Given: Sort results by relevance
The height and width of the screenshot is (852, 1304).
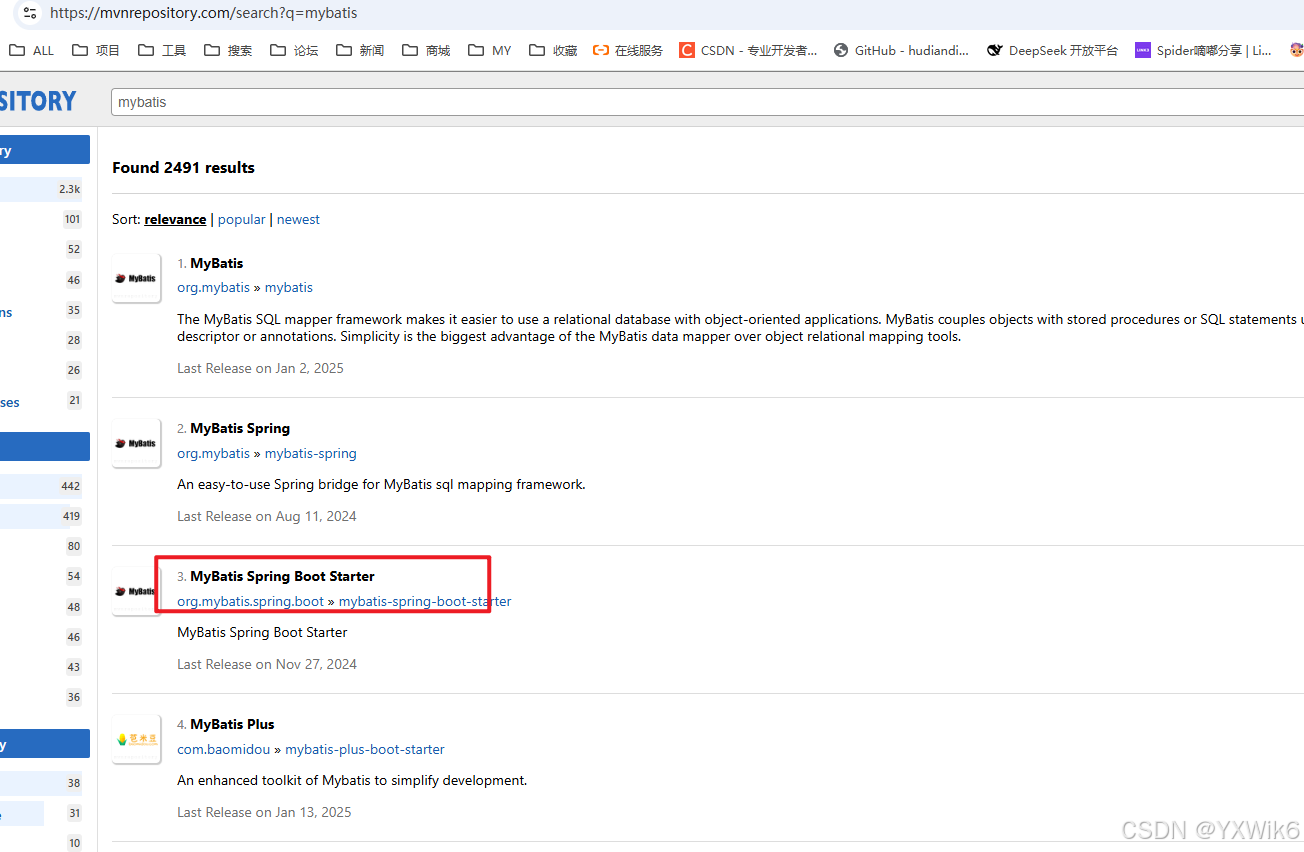Looking at the screenshot, I should (x=175, y=219).
